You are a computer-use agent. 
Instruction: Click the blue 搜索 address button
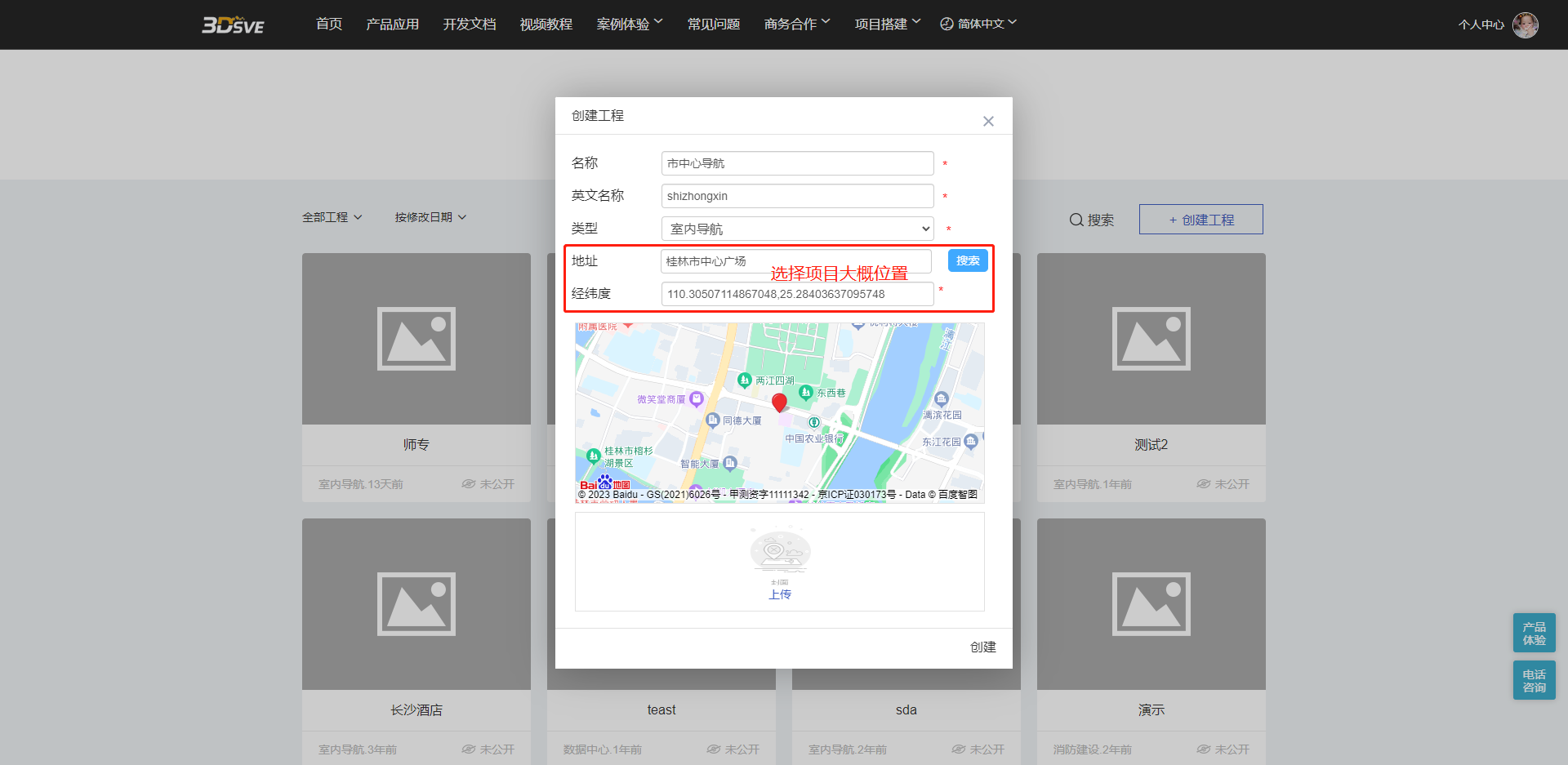[x=968, y=260]
